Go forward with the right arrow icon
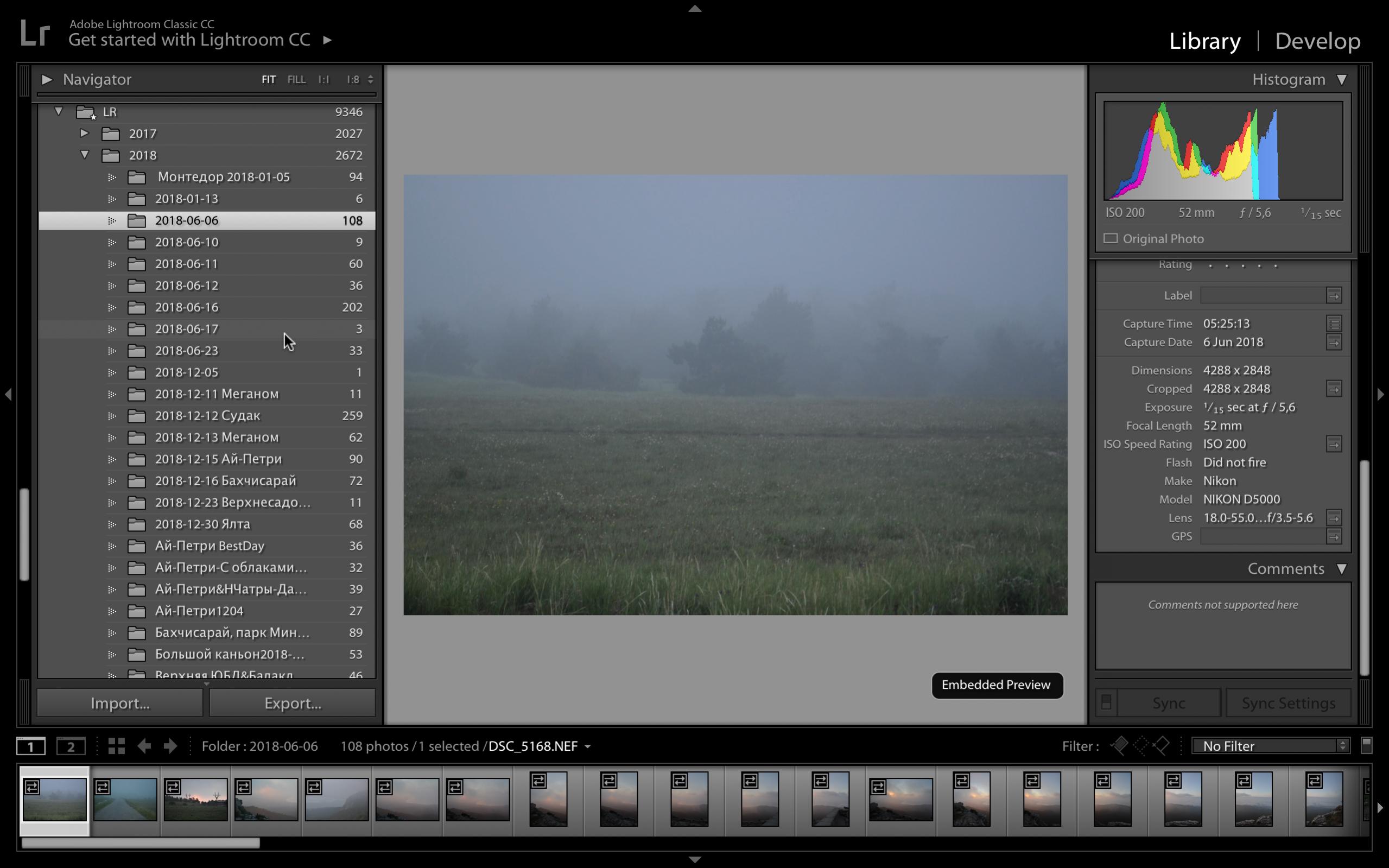Viewport: 1389px width, 868px height. coord(170,746)
